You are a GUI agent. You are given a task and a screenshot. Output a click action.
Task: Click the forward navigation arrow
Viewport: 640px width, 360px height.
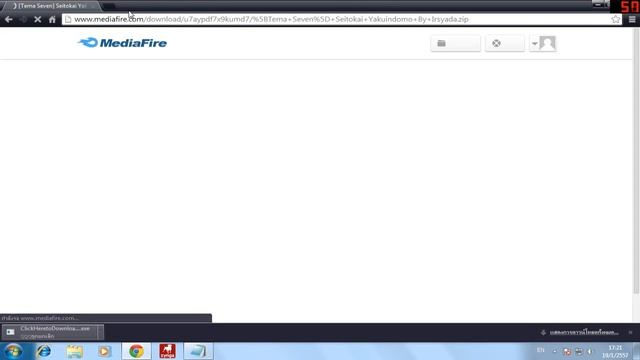click(x=23, y=19)
